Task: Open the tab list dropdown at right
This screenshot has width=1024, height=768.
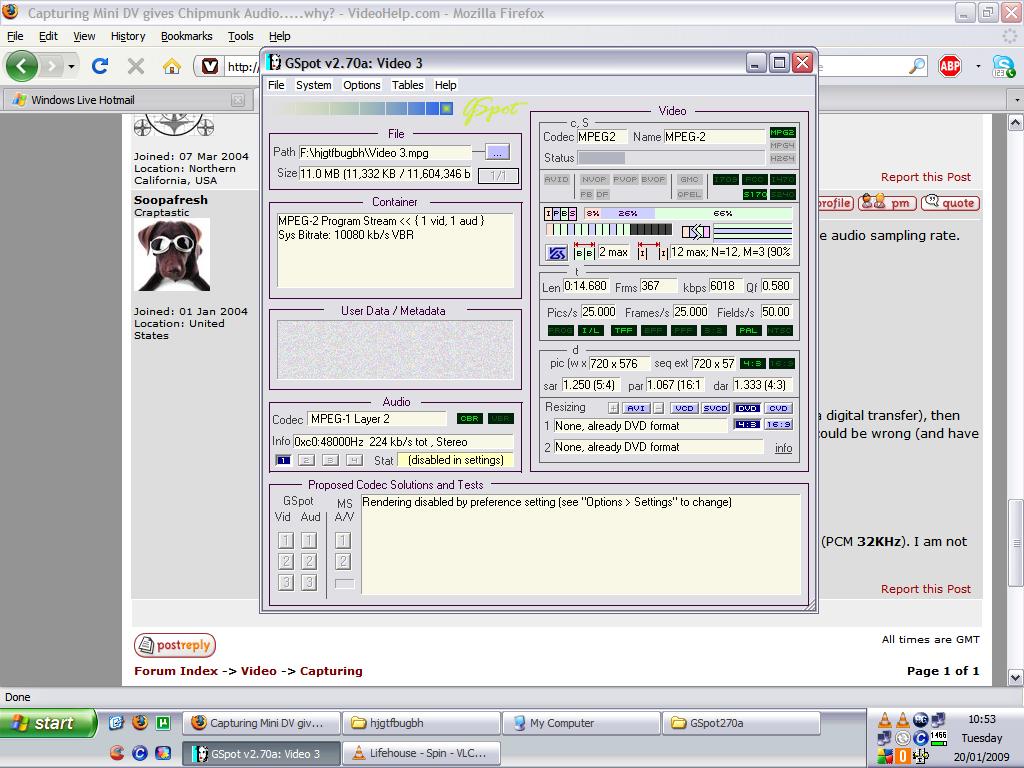Action: pos(1017,100)
